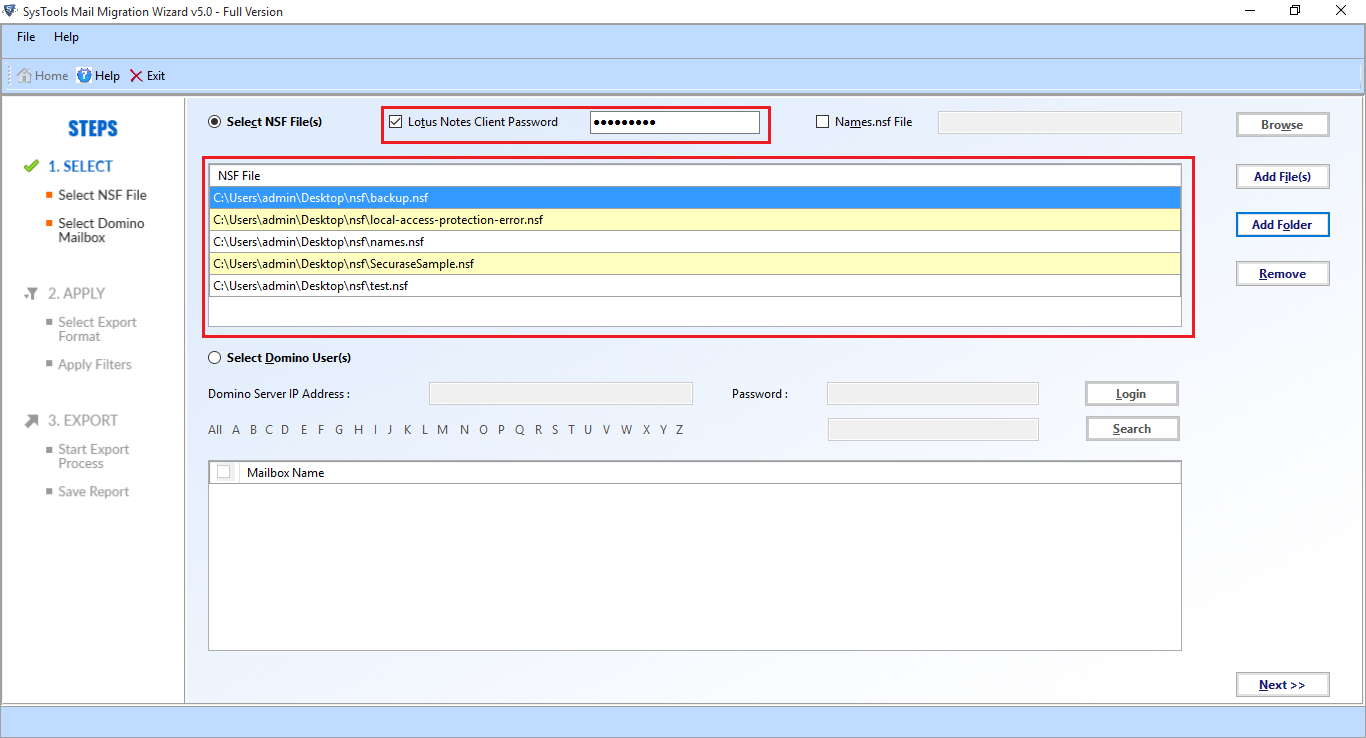Select the SecuraseSample.nsf file row
1366x738 pixels.
pyautogui.click(x=695, y=264)
